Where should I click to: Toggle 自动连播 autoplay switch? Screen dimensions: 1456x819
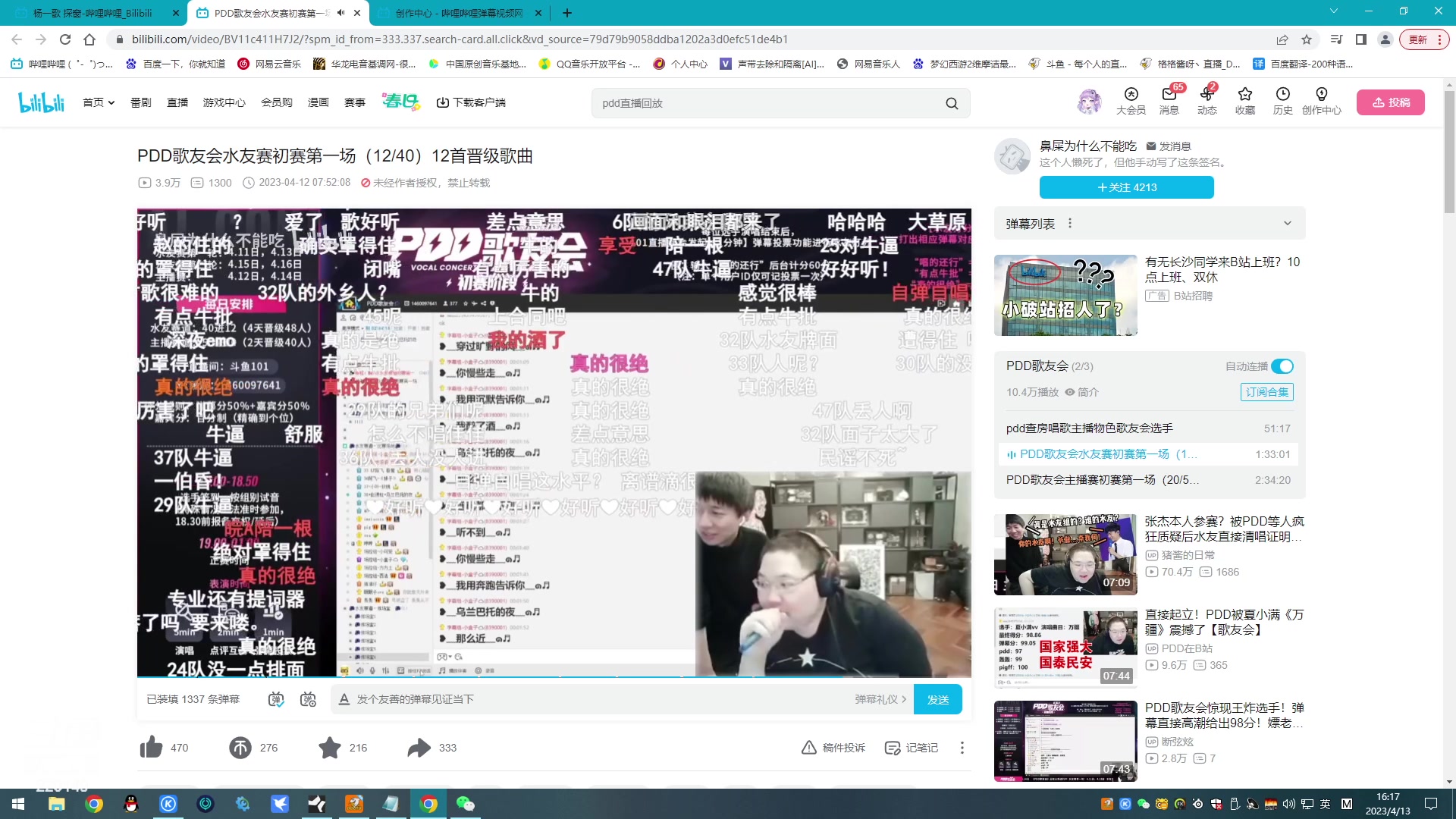[x=1282, y=366]
